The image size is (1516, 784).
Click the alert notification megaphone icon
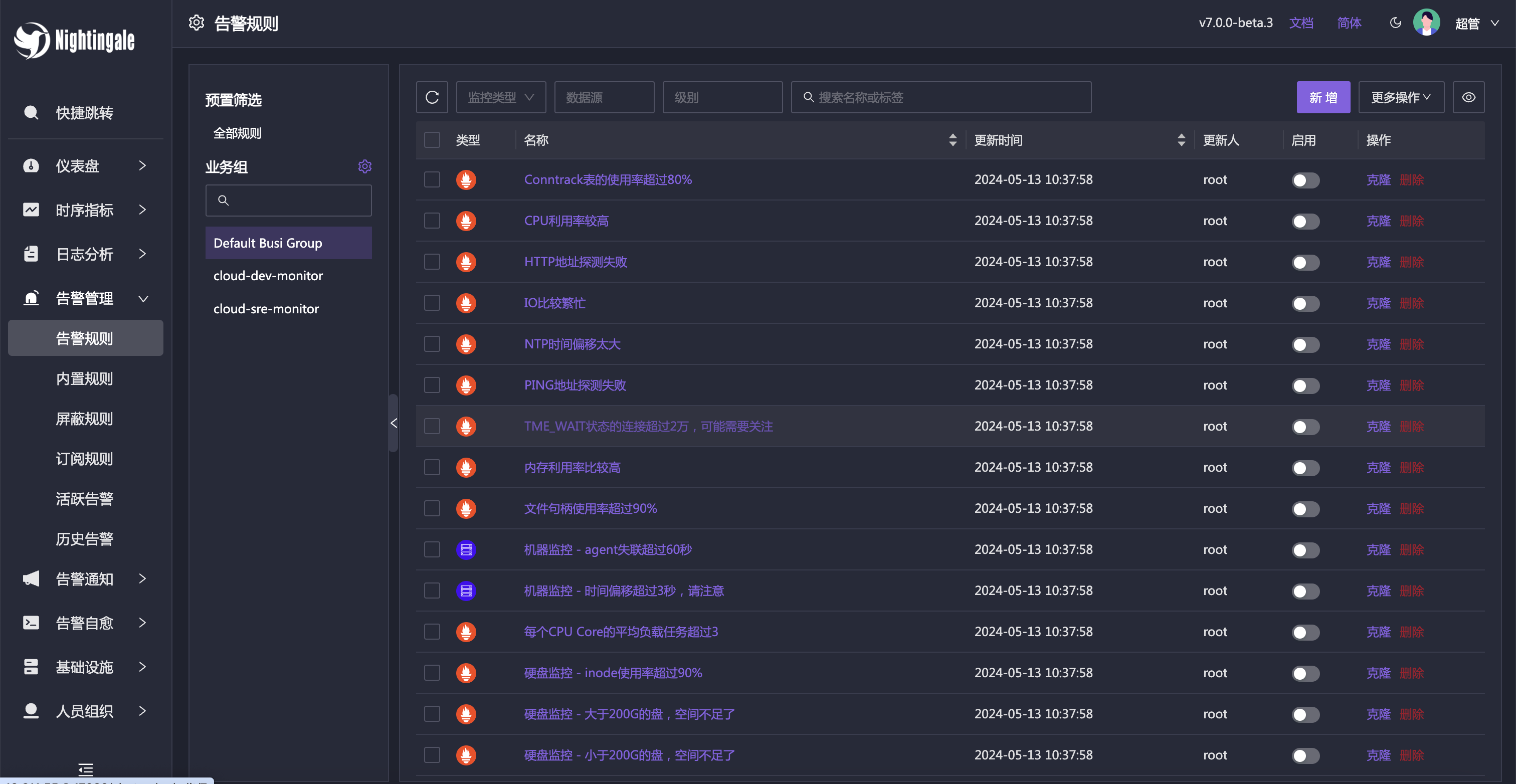[x=31, y=578]
